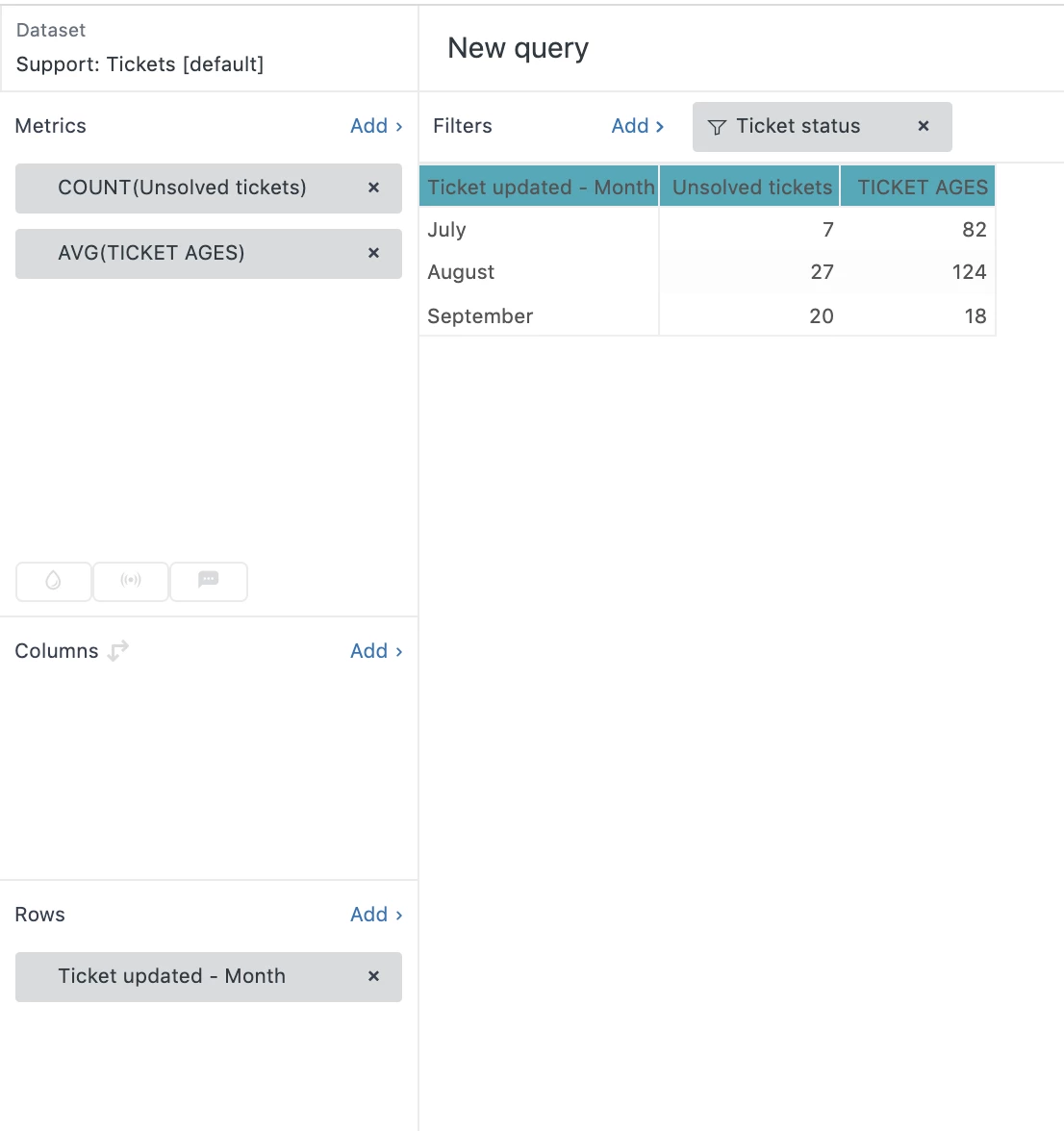Remove the Ticket status filter
This screenshot has width=1064, height=1131.
coord(924,126)
